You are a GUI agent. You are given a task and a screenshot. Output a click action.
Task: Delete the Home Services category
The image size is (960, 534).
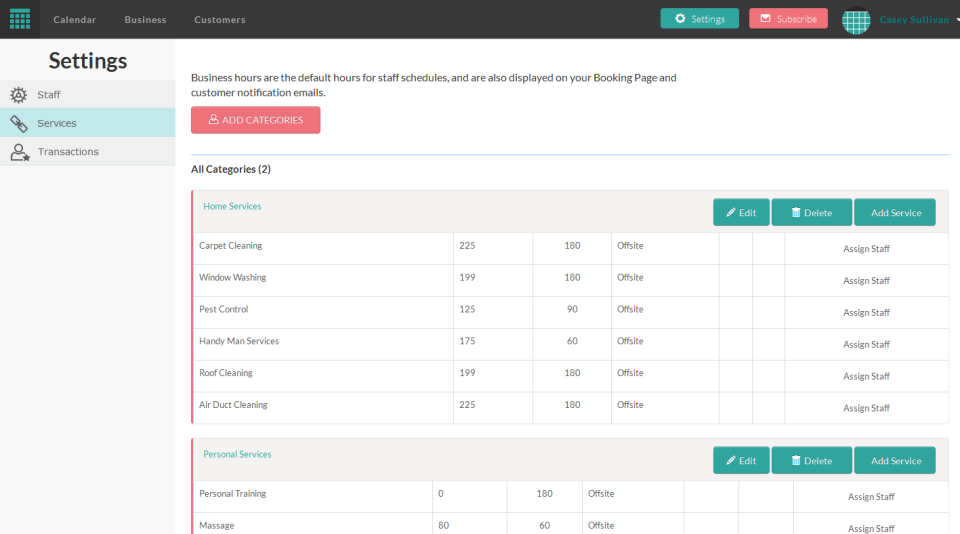811,213
